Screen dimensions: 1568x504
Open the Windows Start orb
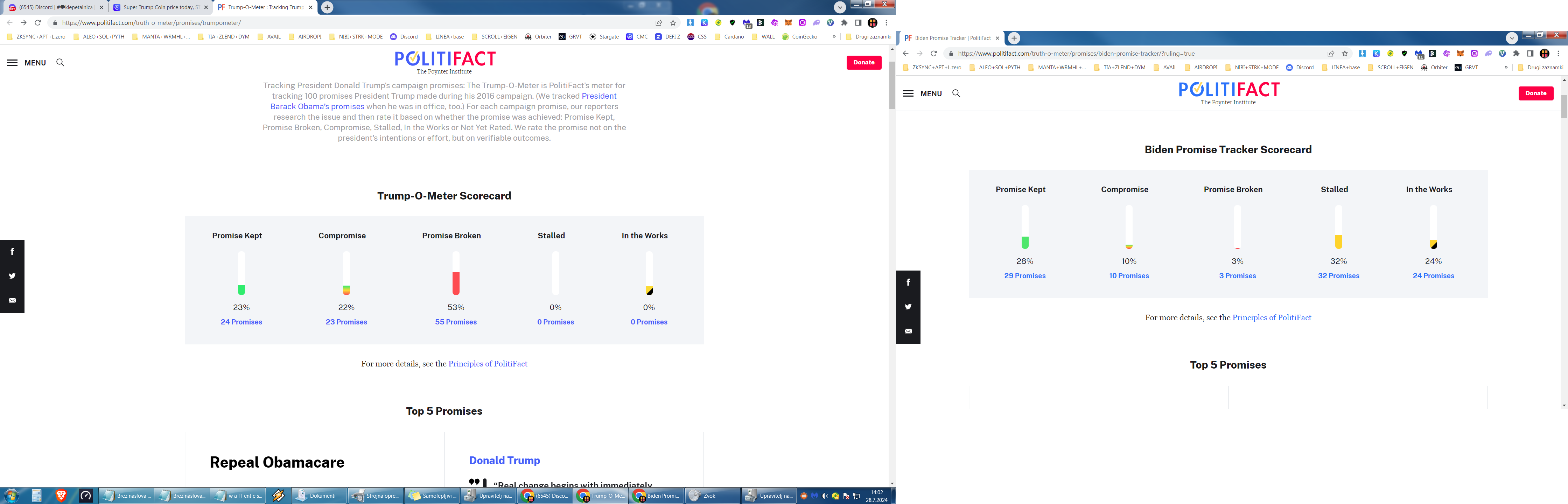tap(12, 496)
